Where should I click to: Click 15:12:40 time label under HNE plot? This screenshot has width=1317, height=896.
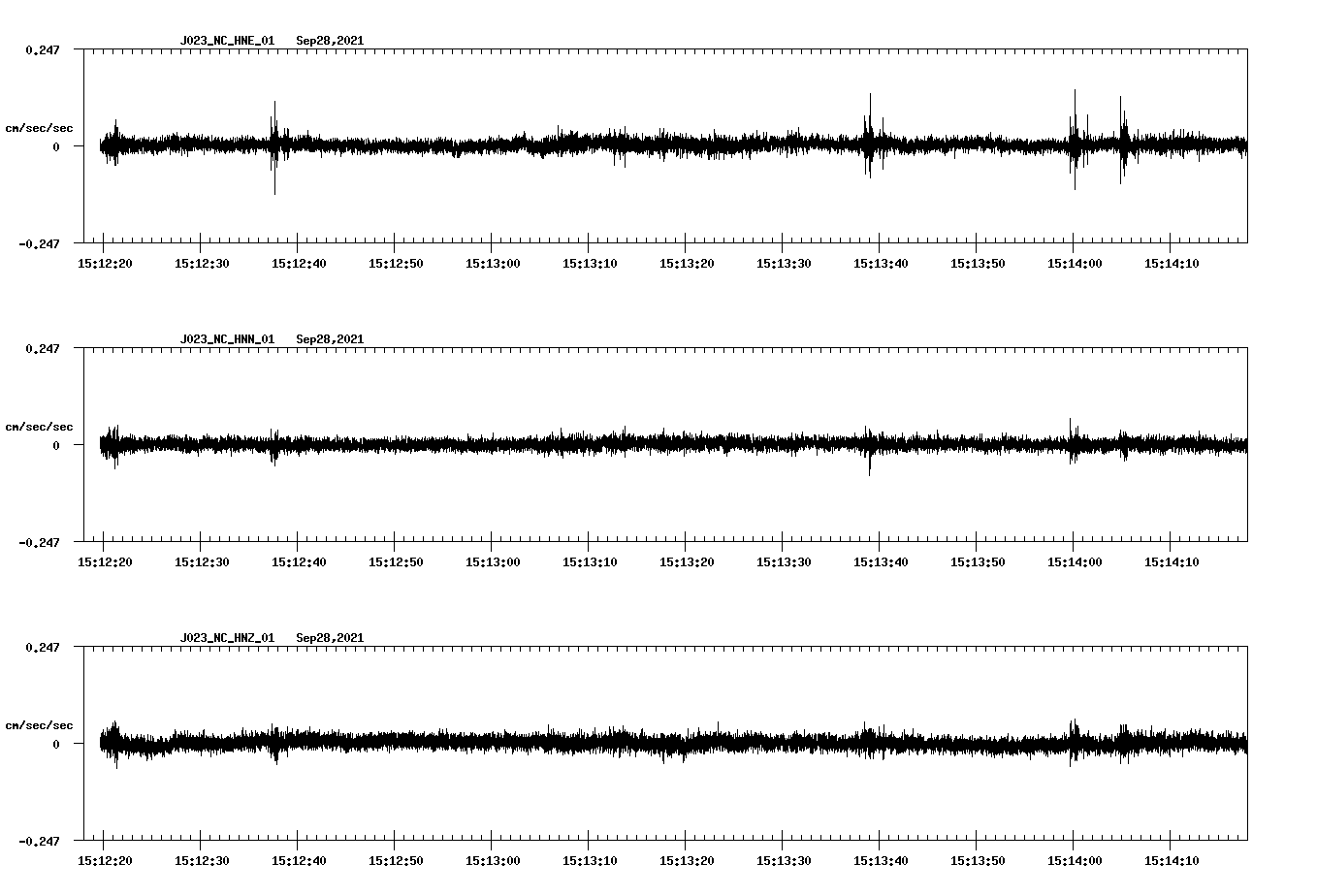(299, 264)
